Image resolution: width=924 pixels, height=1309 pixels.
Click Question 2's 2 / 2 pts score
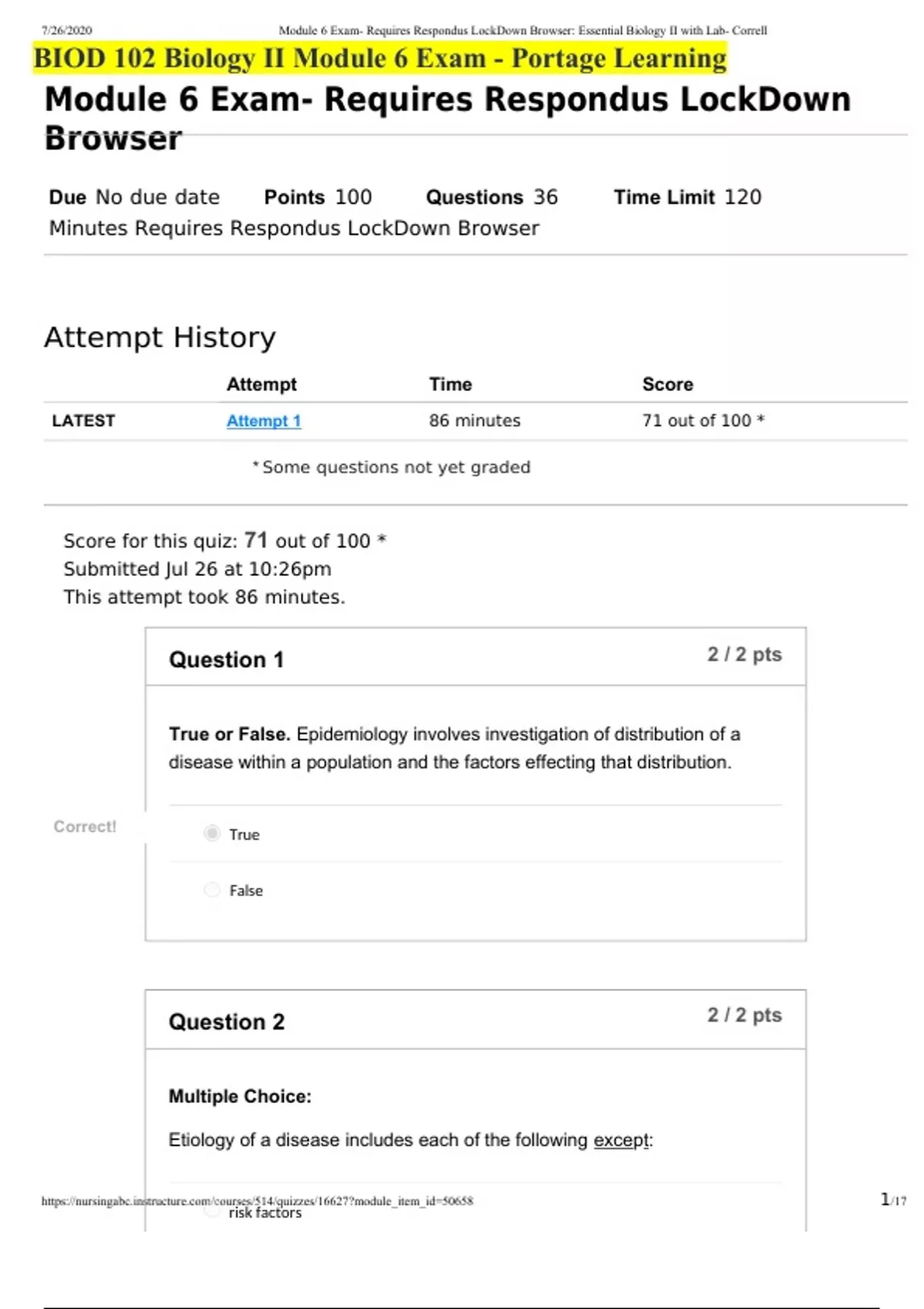tap(744, 1016)
